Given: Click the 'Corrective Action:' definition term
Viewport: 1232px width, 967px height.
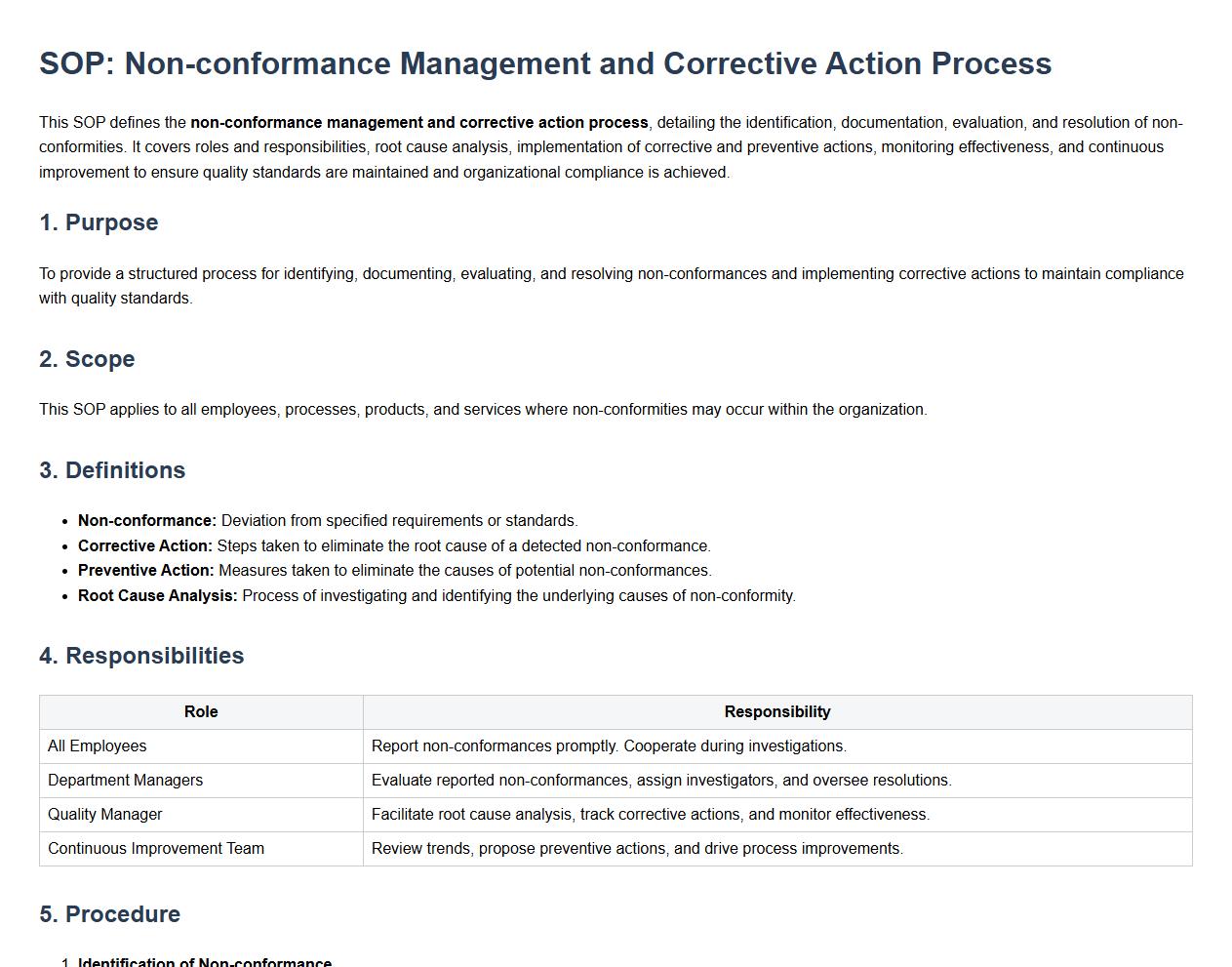Looking at the screenshot, I should (x=144, y=546).
